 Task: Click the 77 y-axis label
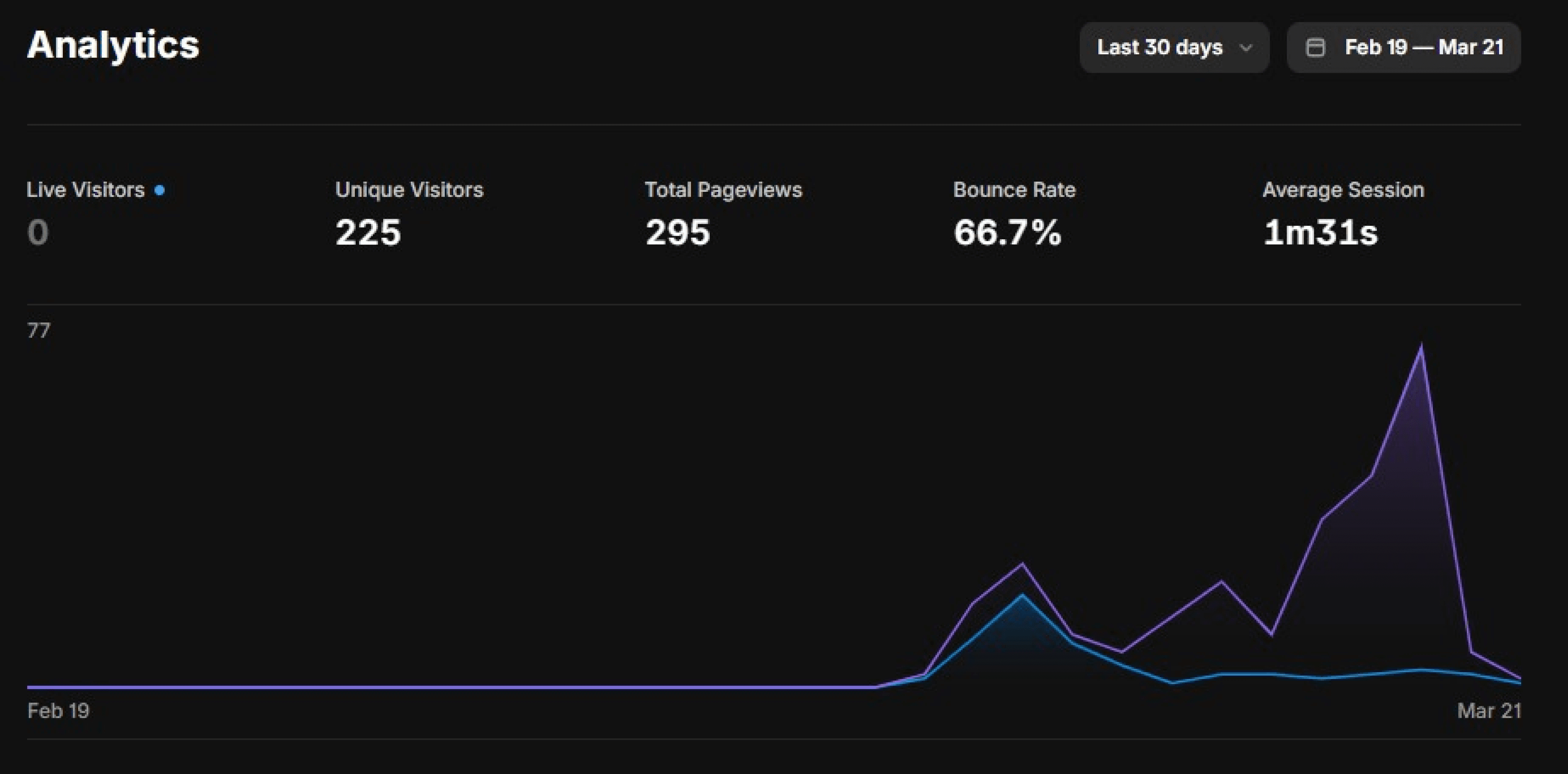[38, 330]
